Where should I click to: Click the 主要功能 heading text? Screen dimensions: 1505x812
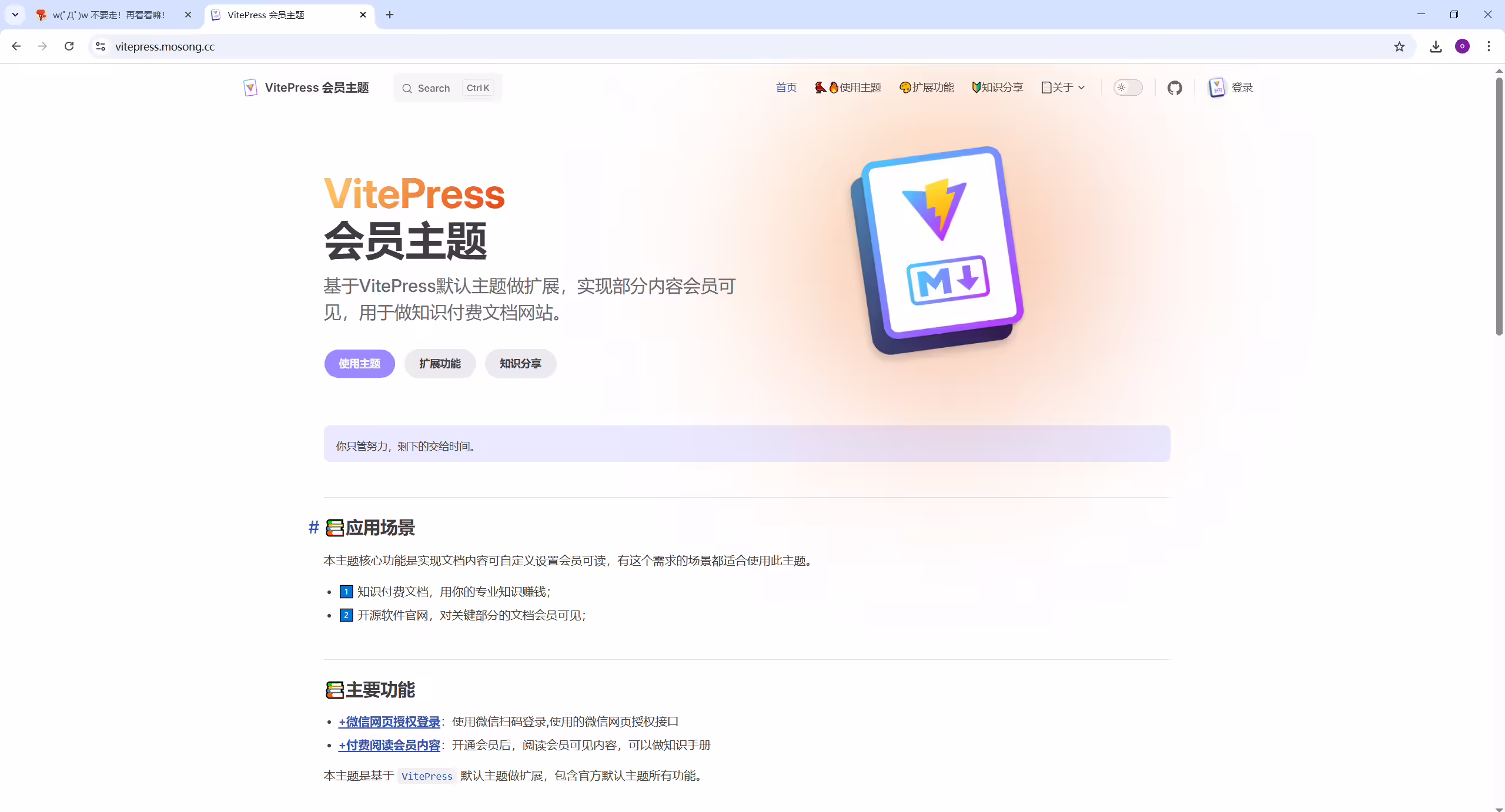pos(380,690)
